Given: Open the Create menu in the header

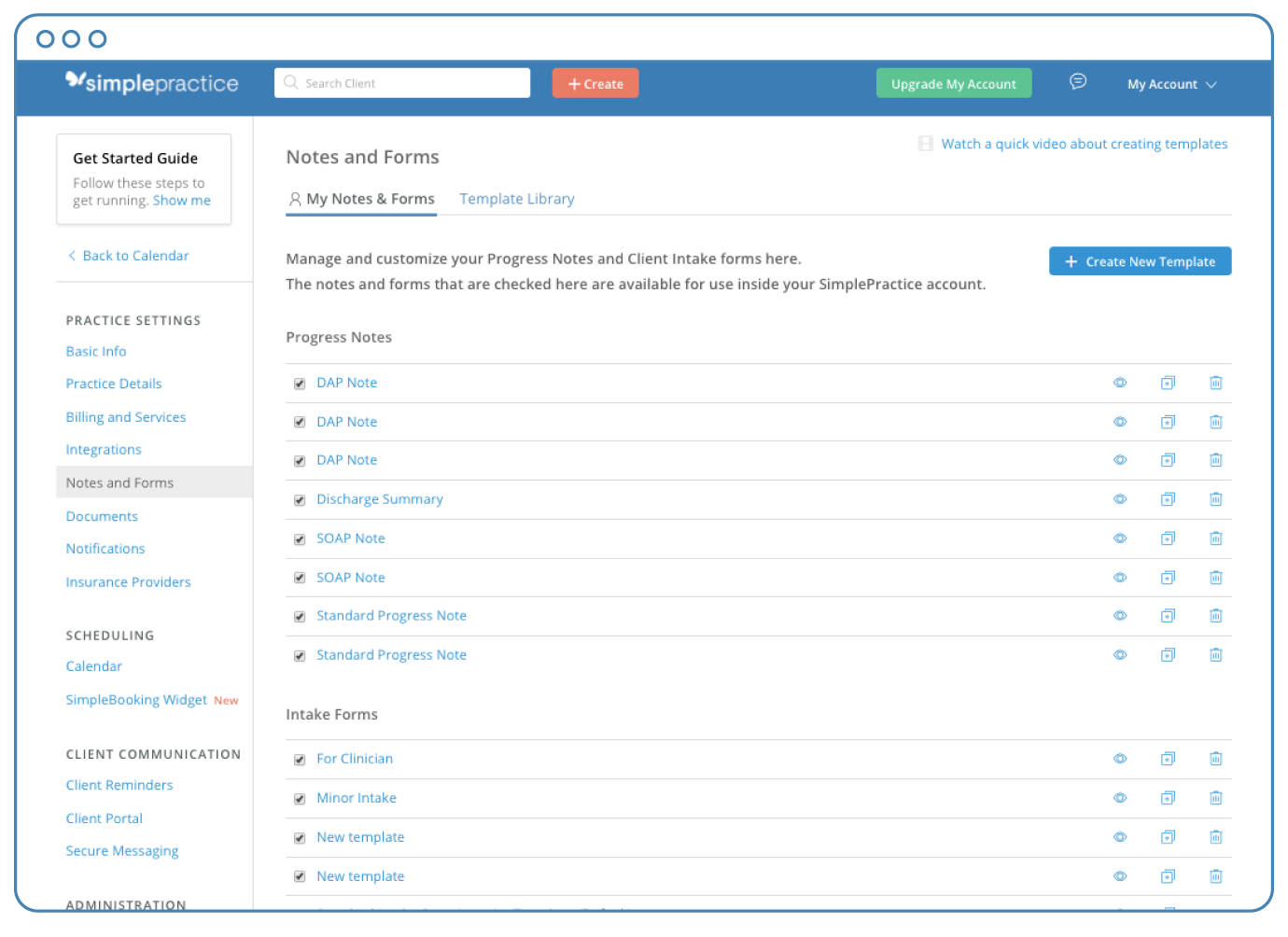Looking at the screenshot, I should [x=595, y=83].
